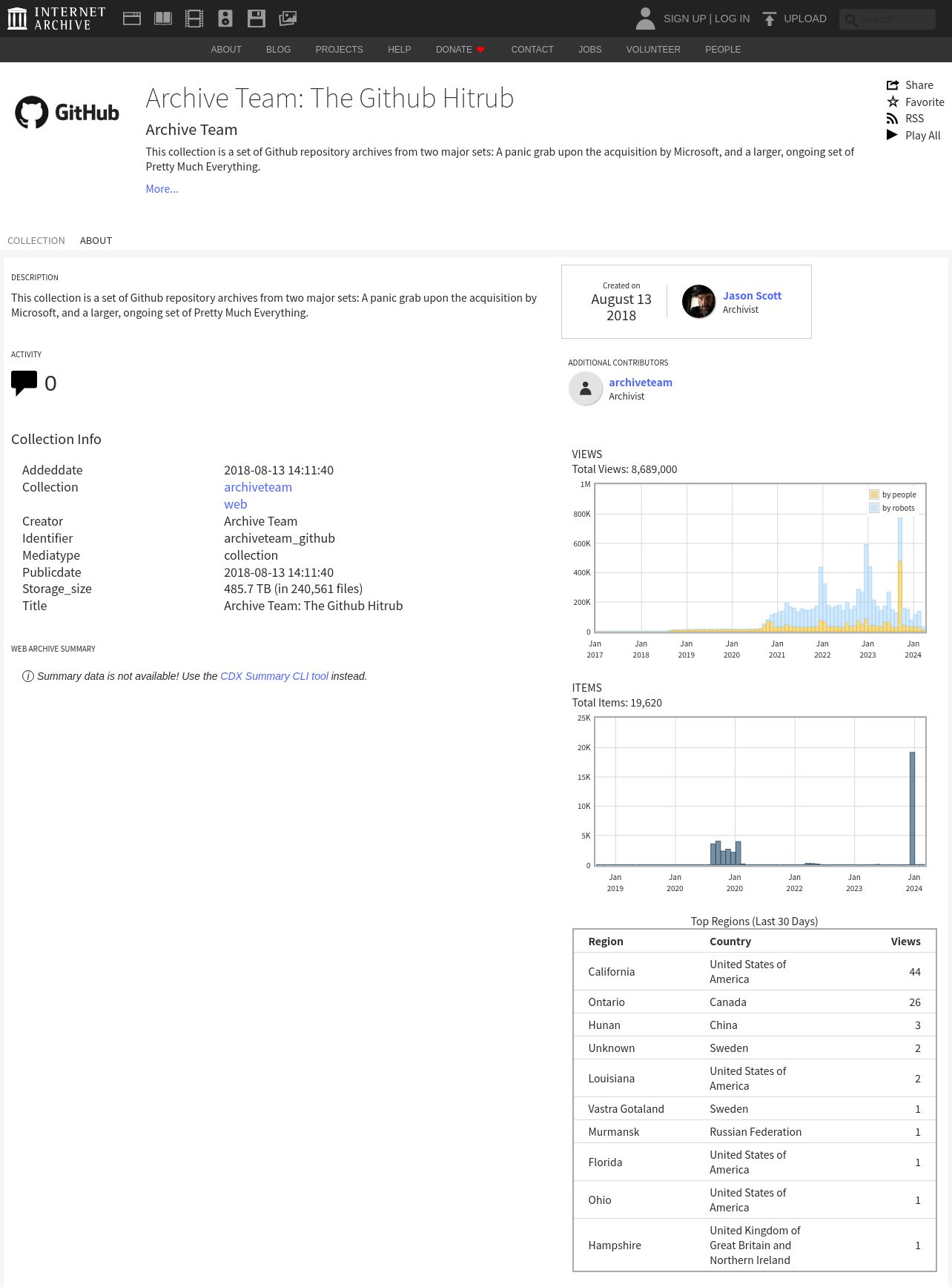
Task: Follow the CDX Summary CLI tool link
Action: coord(274,676)
